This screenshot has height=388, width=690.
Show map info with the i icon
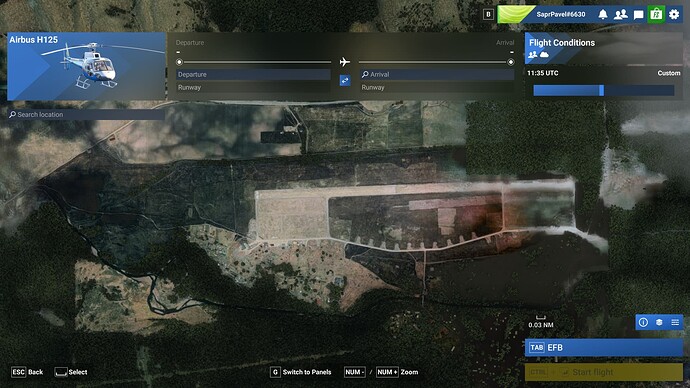(643, 322)
